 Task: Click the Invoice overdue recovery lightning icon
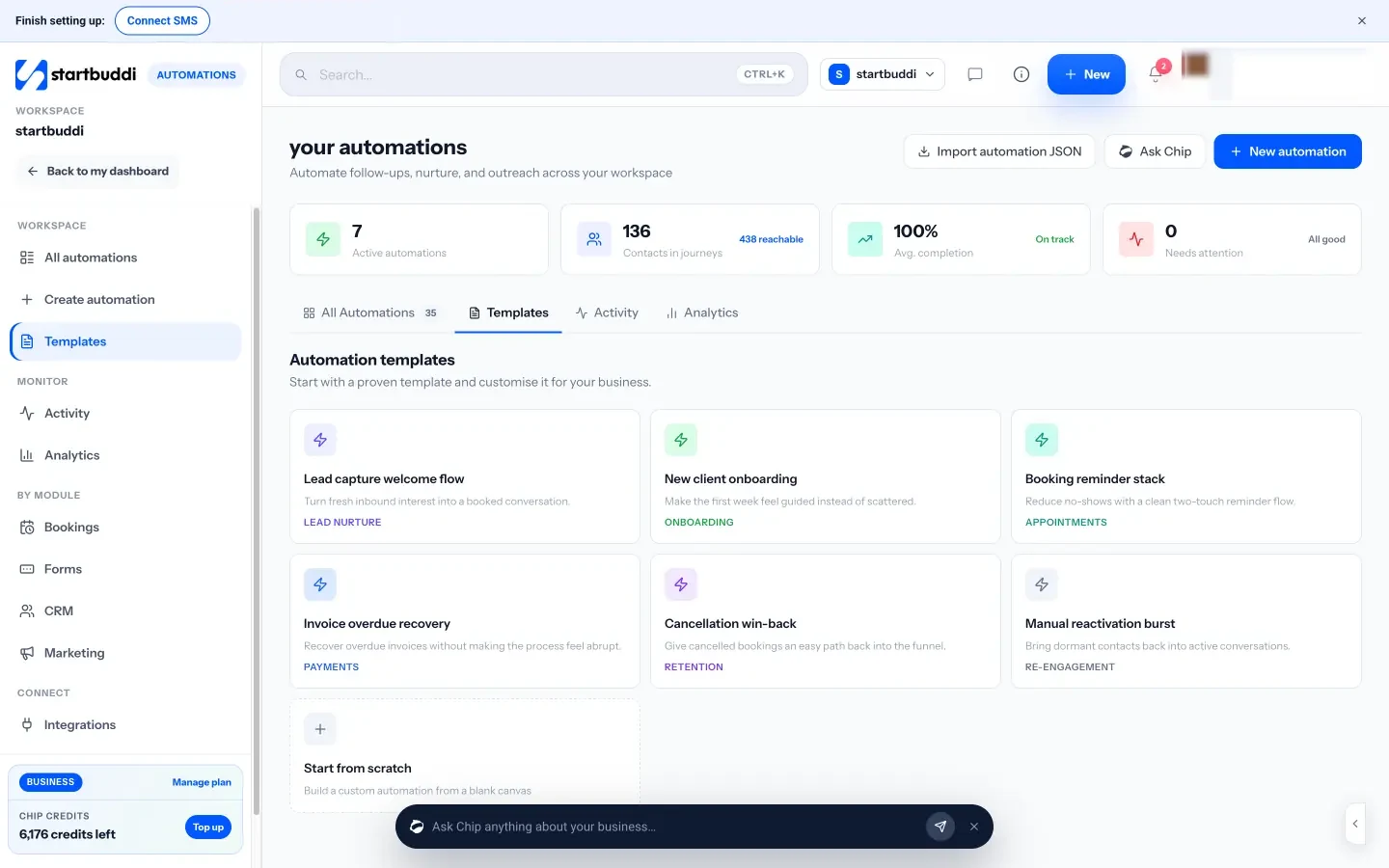[x=320, y=584]
